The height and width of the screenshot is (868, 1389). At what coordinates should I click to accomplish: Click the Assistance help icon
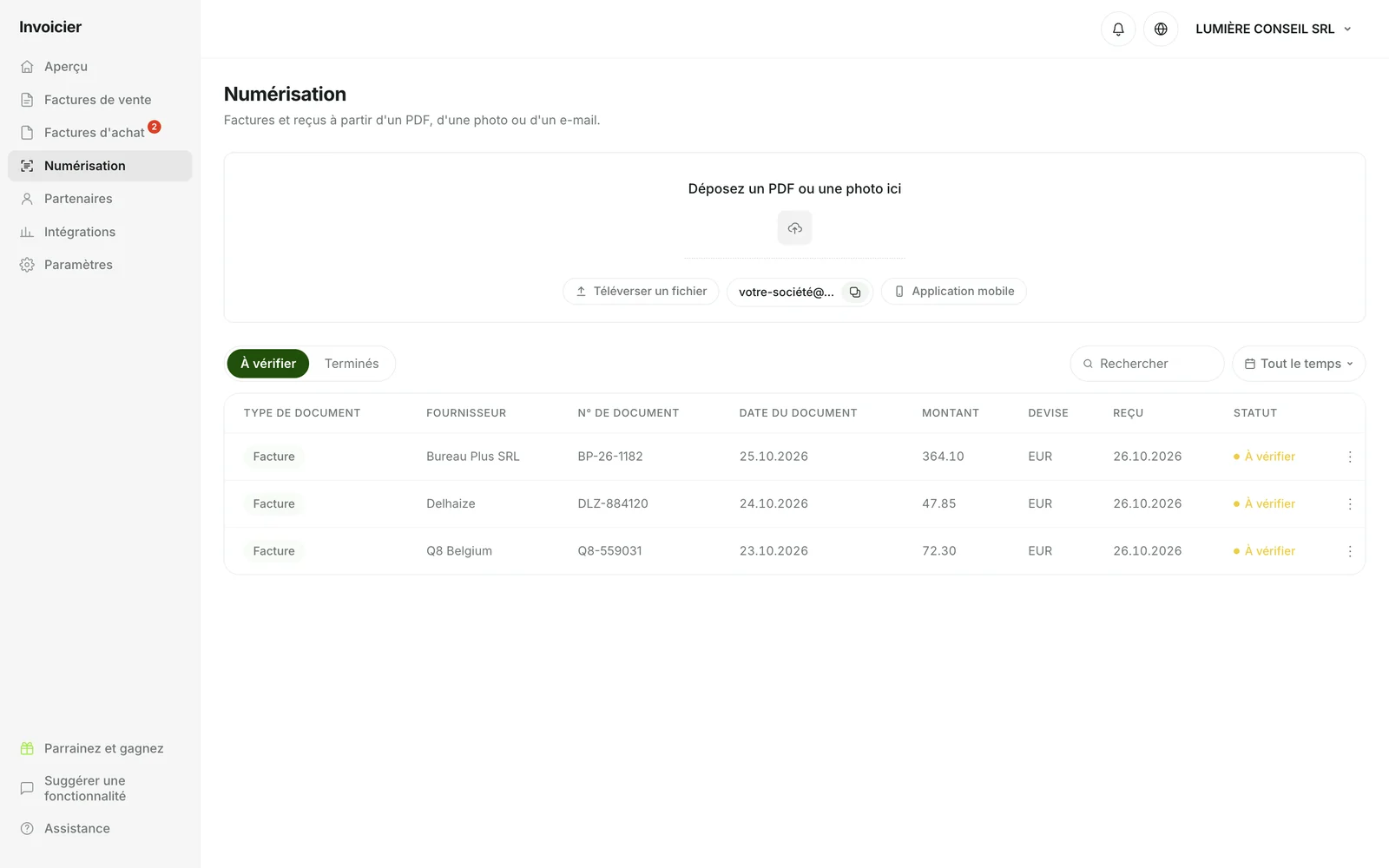(27, 829)
